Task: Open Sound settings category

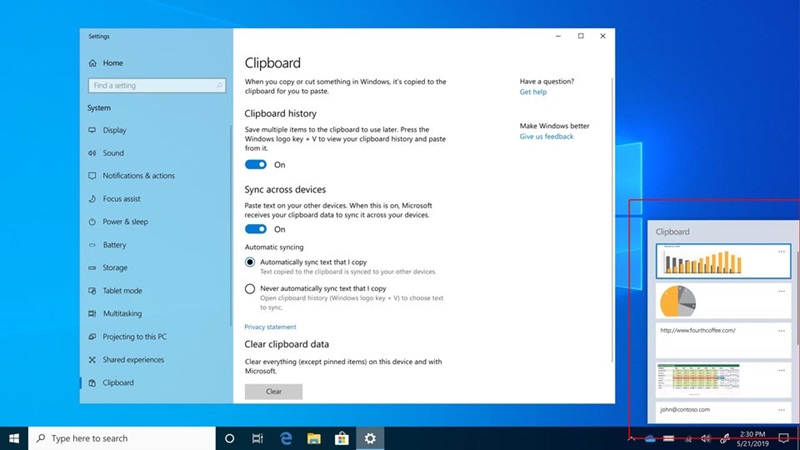Action: click(113, 153)
